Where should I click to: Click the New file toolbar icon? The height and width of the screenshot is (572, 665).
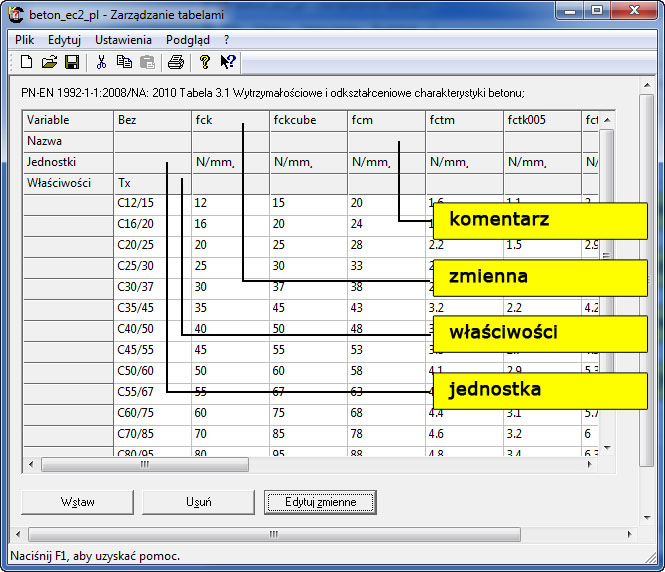pyautogui.click(x=27, y=62)
